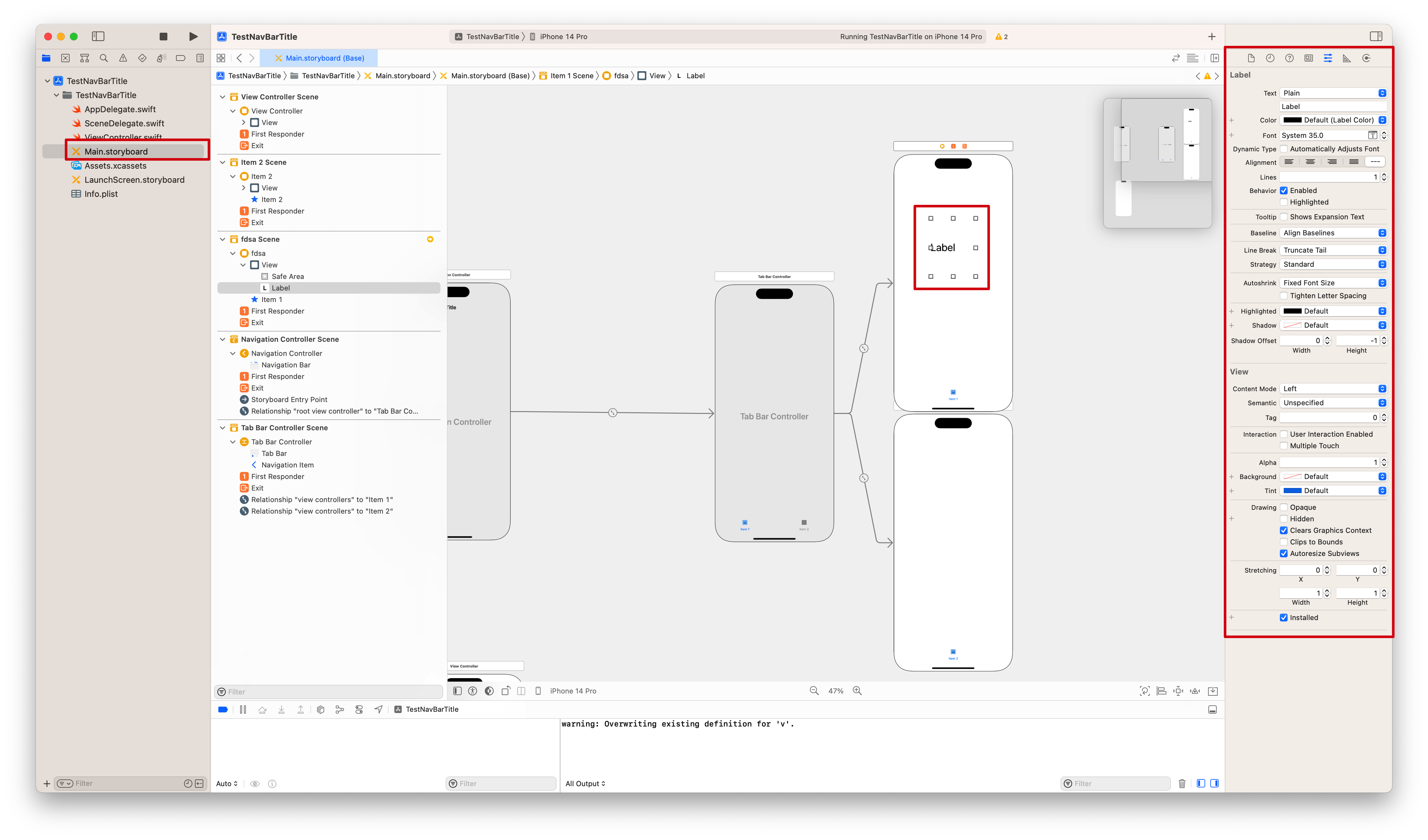The height and width of the screenshot is (840, 1428).
Task: Open the Baseline dropdown showing Align Baselines
Action: (1333, 233)
